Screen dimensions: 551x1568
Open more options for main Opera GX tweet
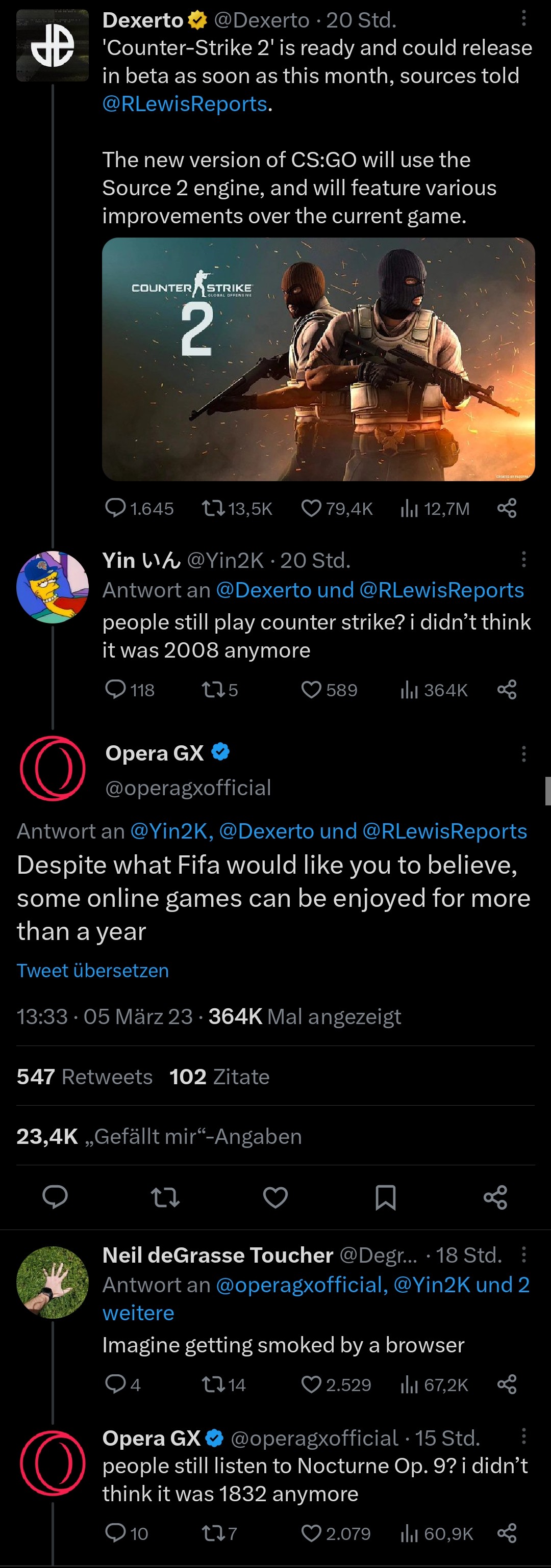[x=523, y=754]
